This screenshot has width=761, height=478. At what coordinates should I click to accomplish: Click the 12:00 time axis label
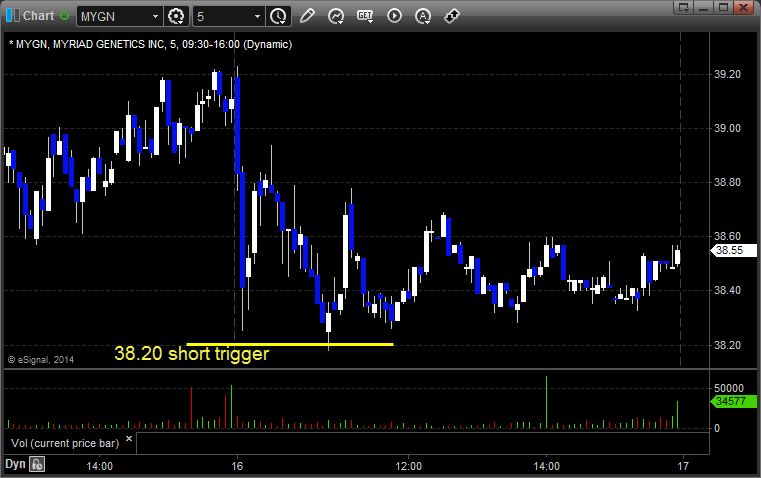coord(409,466)
